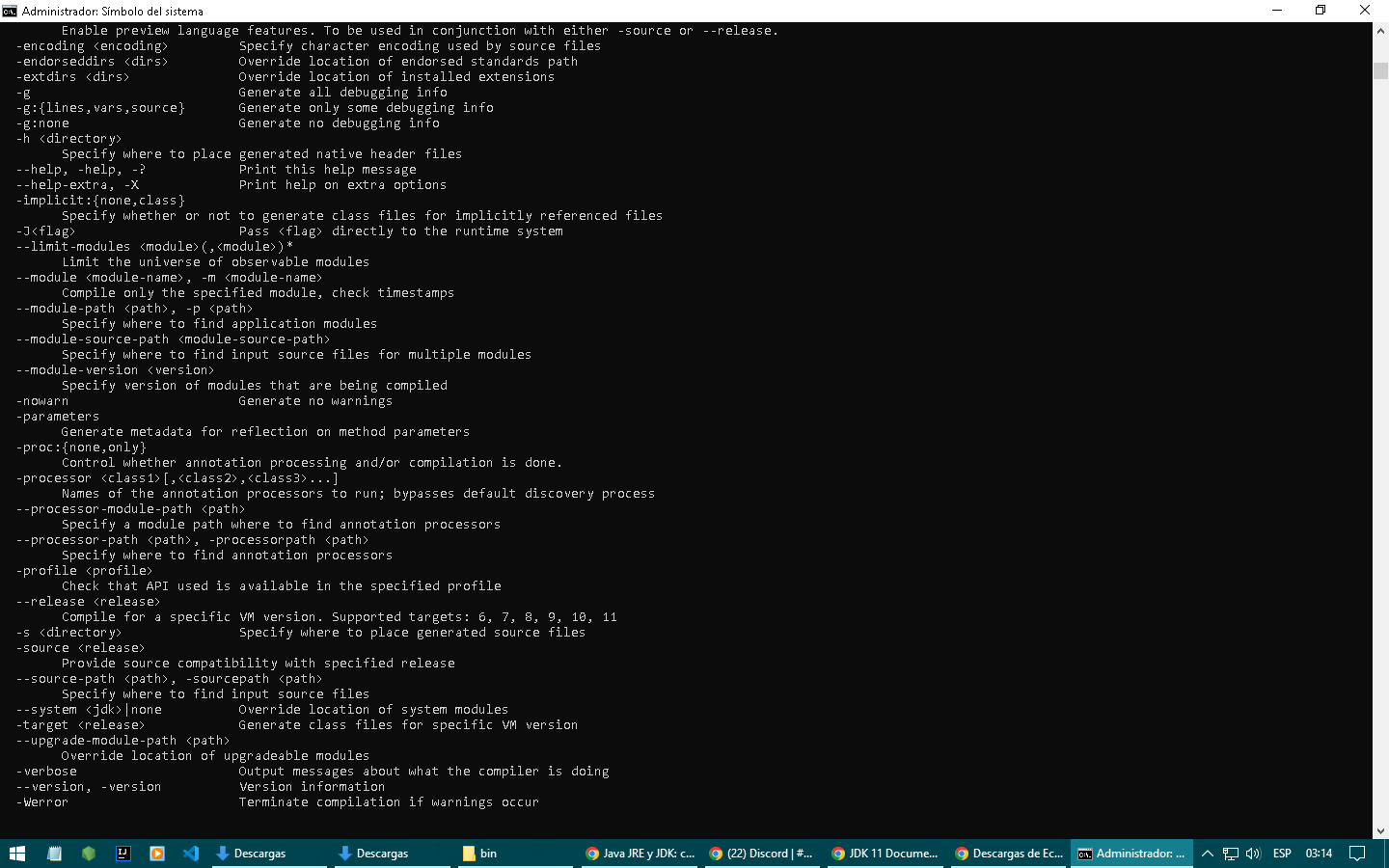1389x868 pixels.
Task: Click the '-endorseddirs <dirs>' option text
Action: pyautogui.click(x=93, y=62)
